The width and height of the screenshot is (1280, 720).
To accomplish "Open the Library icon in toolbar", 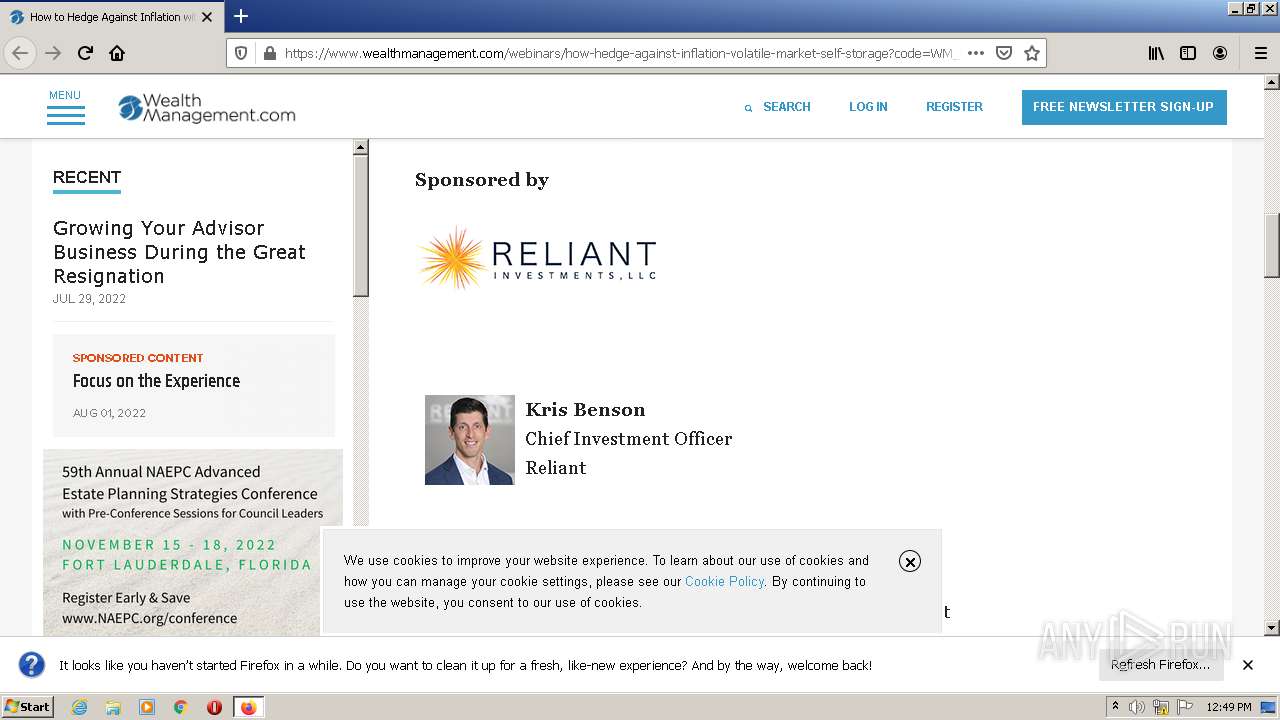I will tap(1156, 53).
